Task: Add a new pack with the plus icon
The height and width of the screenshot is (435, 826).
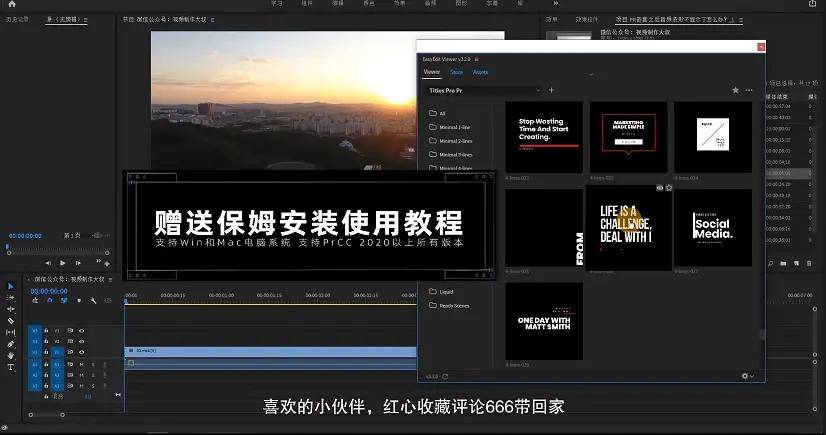Action: tap(552, 90)
